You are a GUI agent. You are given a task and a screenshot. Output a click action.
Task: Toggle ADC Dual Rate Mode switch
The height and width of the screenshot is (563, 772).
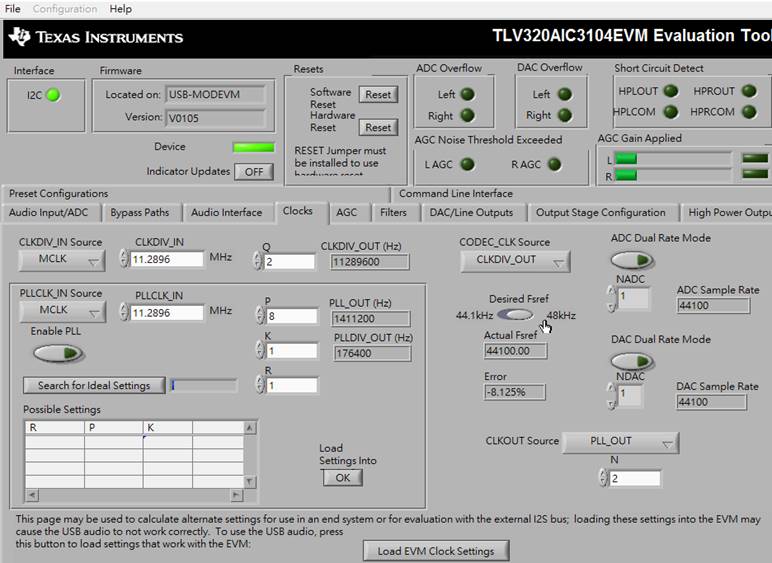[632, 260]
